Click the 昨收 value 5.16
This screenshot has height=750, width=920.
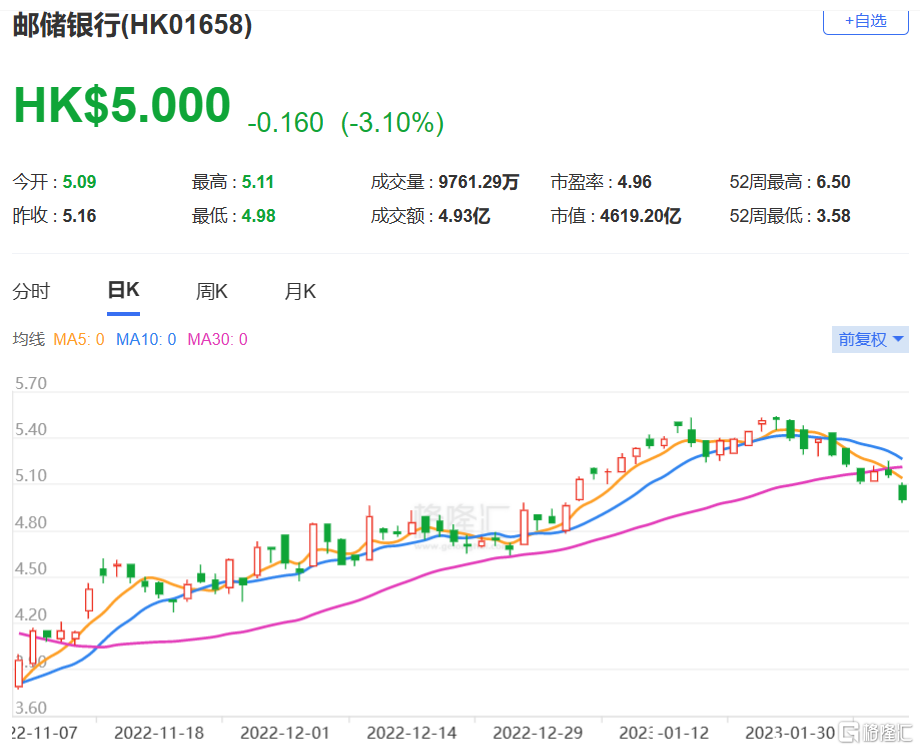pos(79,217)
